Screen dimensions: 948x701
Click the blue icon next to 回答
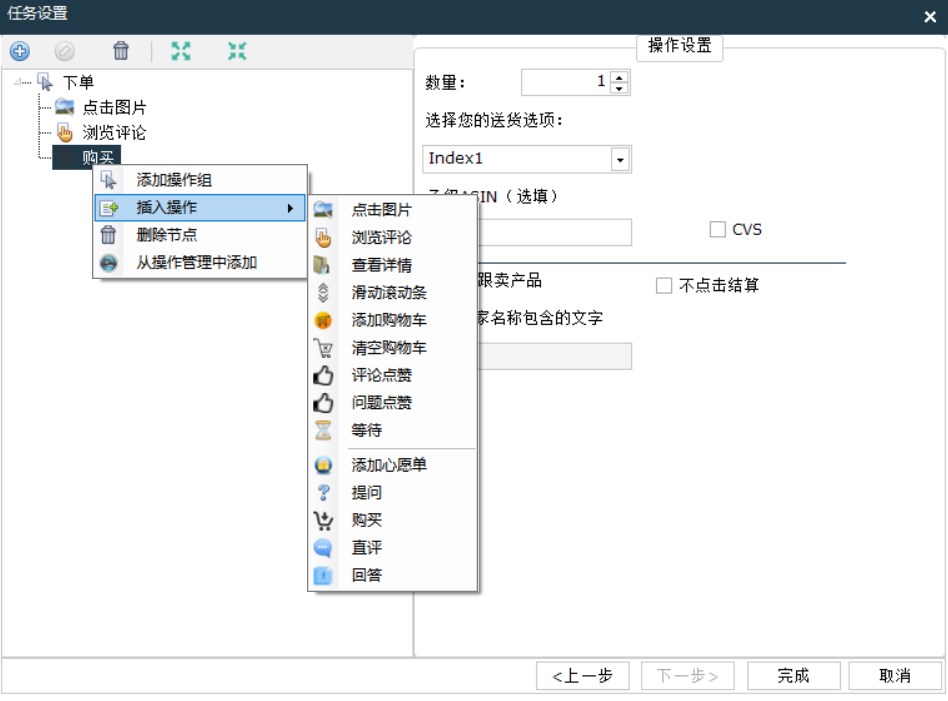[323, 575]
